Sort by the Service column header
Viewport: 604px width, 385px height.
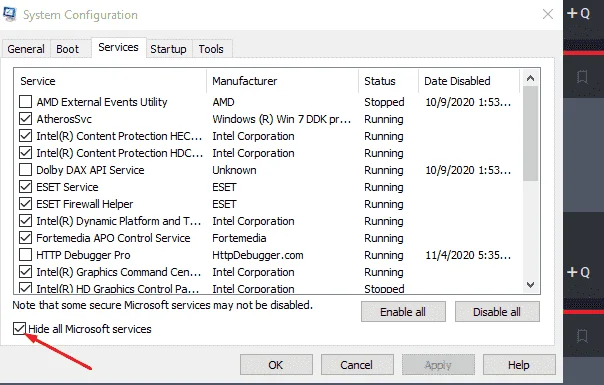[x=110, y=81]
